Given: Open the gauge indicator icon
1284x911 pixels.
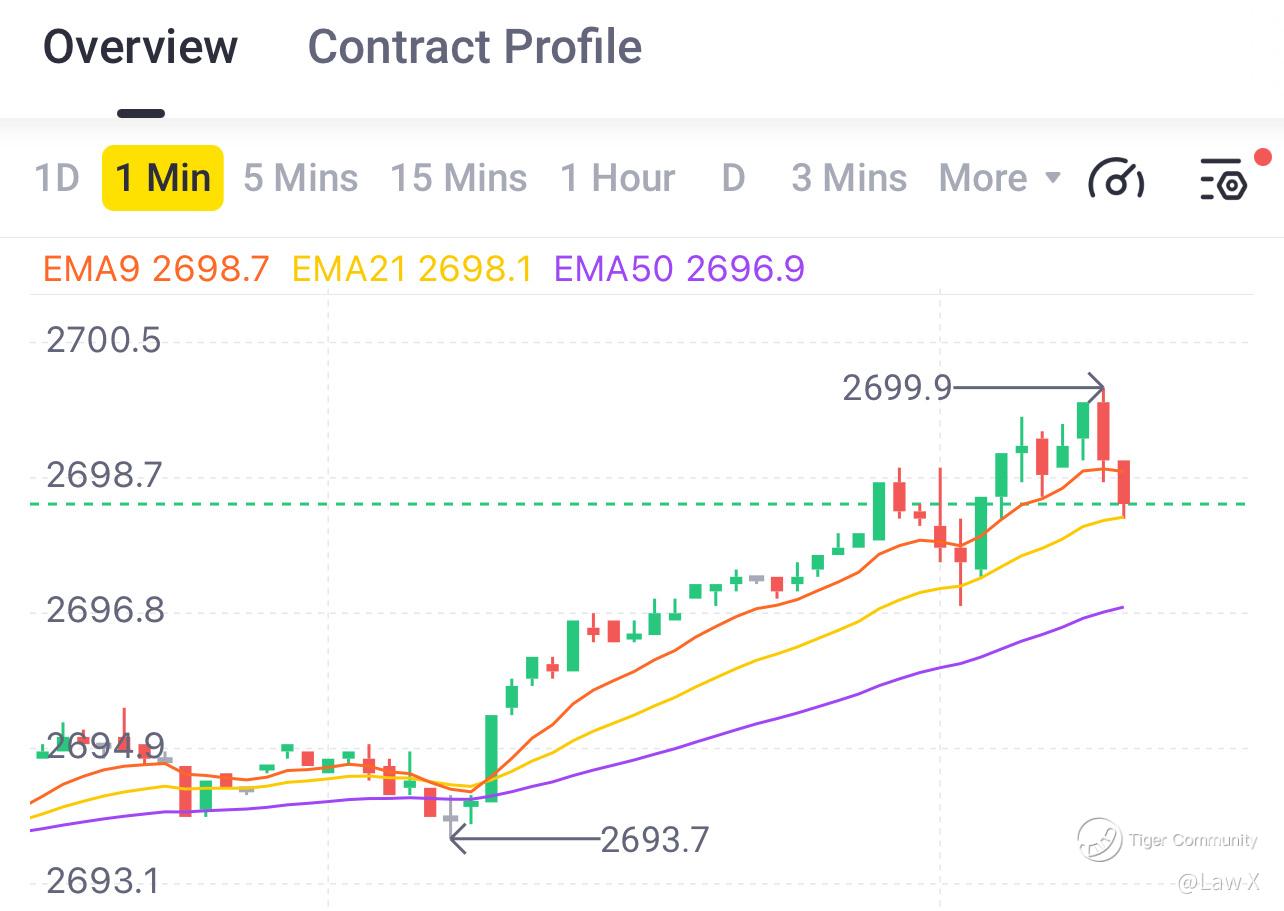Looking at the screenshot, I should (1116, 179).
